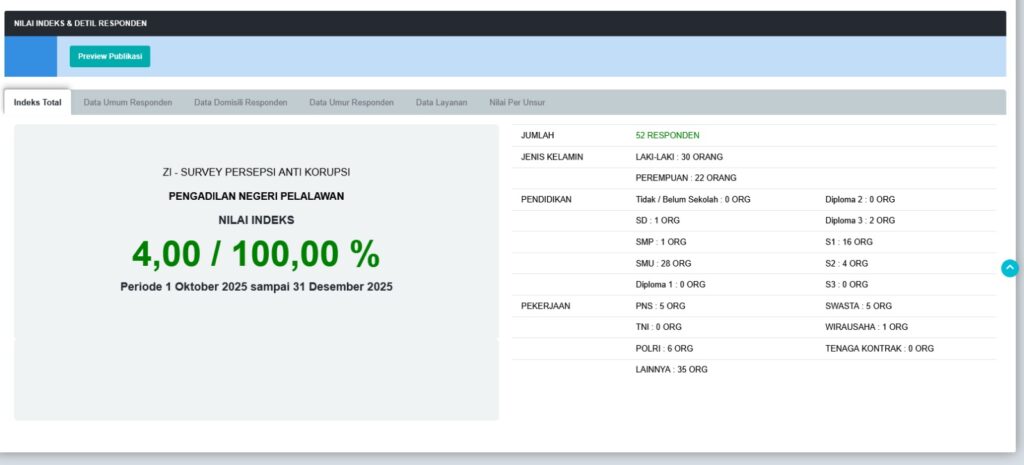The height and width of the screenshot is (465, 1024).
Task: Click the blue square beside Preview Publikasi
Action: pyautogui.click(x=30, y=57)
